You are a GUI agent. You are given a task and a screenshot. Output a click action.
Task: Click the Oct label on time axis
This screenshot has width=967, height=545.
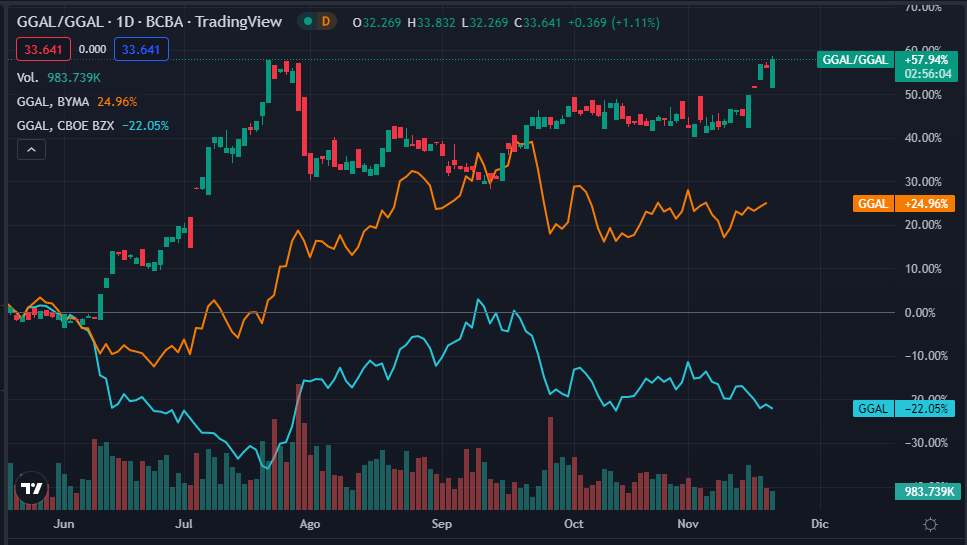coord(574,524)
